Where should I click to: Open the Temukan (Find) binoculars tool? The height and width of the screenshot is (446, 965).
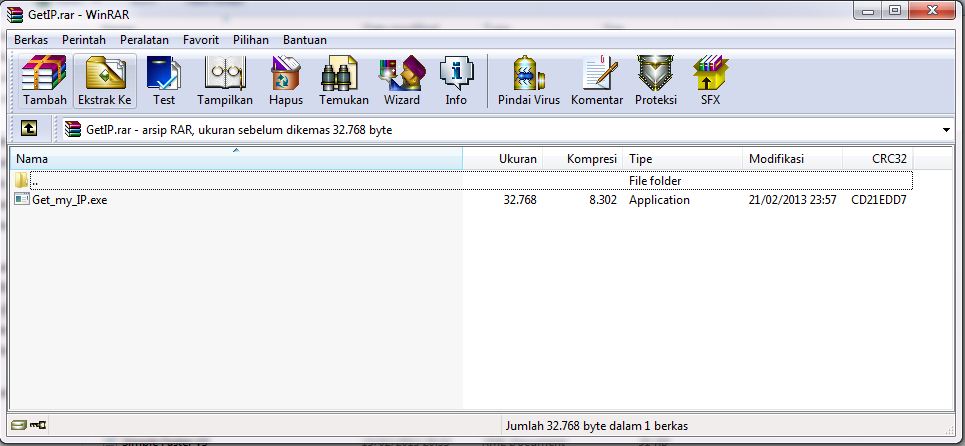[343, 81]
